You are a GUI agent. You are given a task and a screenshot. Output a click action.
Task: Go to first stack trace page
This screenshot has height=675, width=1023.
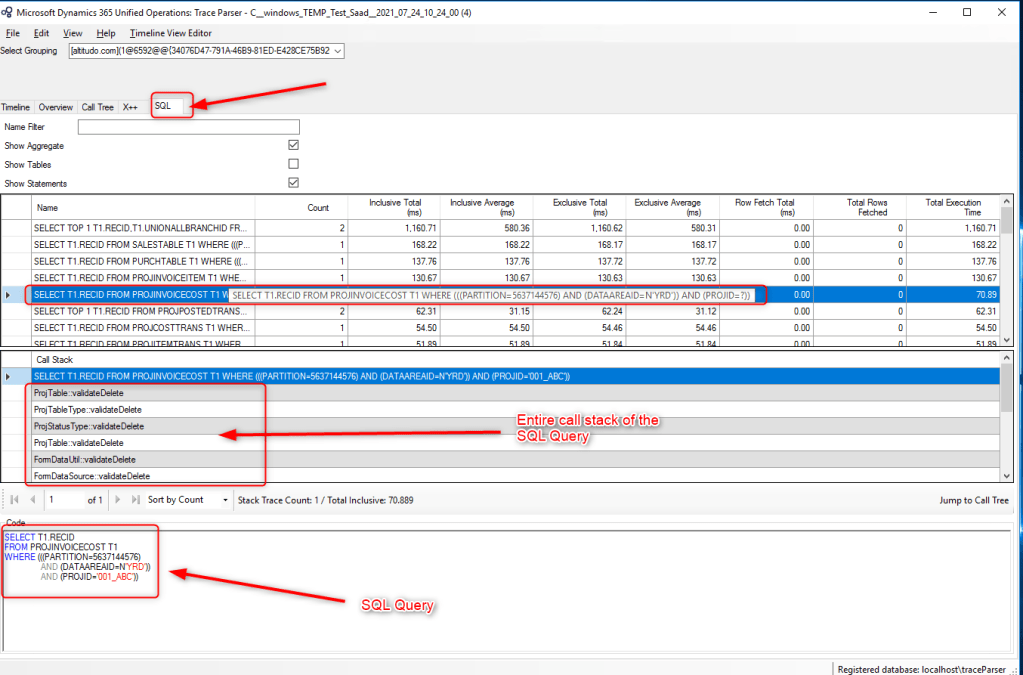(x=14, y=499)
